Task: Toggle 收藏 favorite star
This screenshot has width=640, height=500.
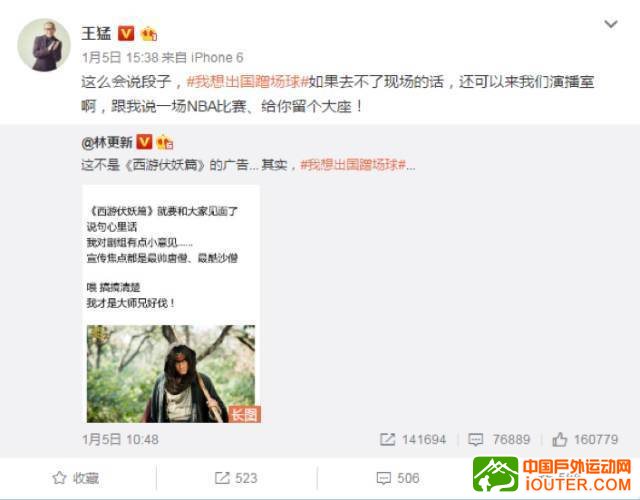Action: pyautogui.click(x=76, y=478)
